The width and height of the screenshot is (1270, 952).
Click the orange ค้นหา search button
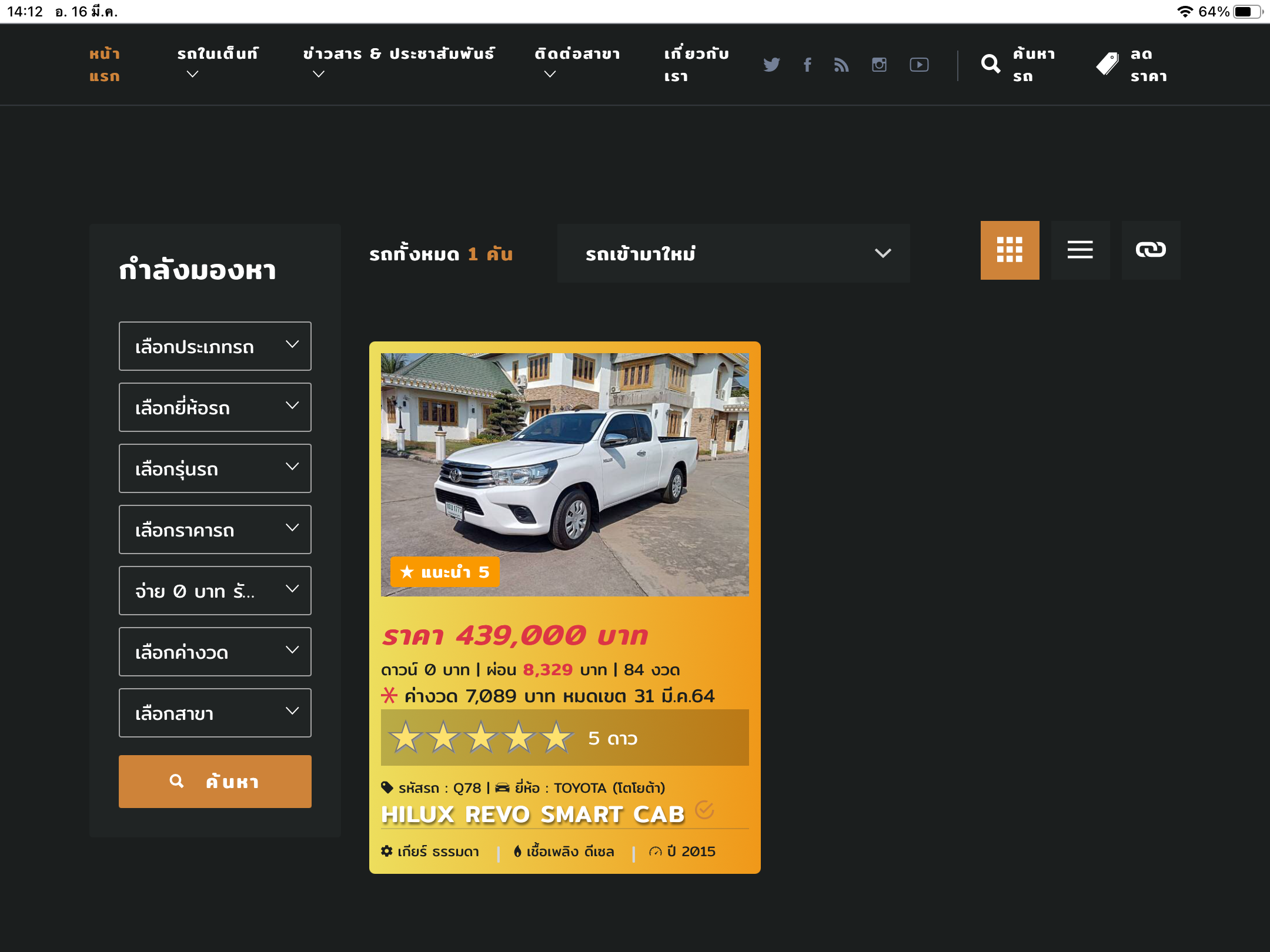215,781
